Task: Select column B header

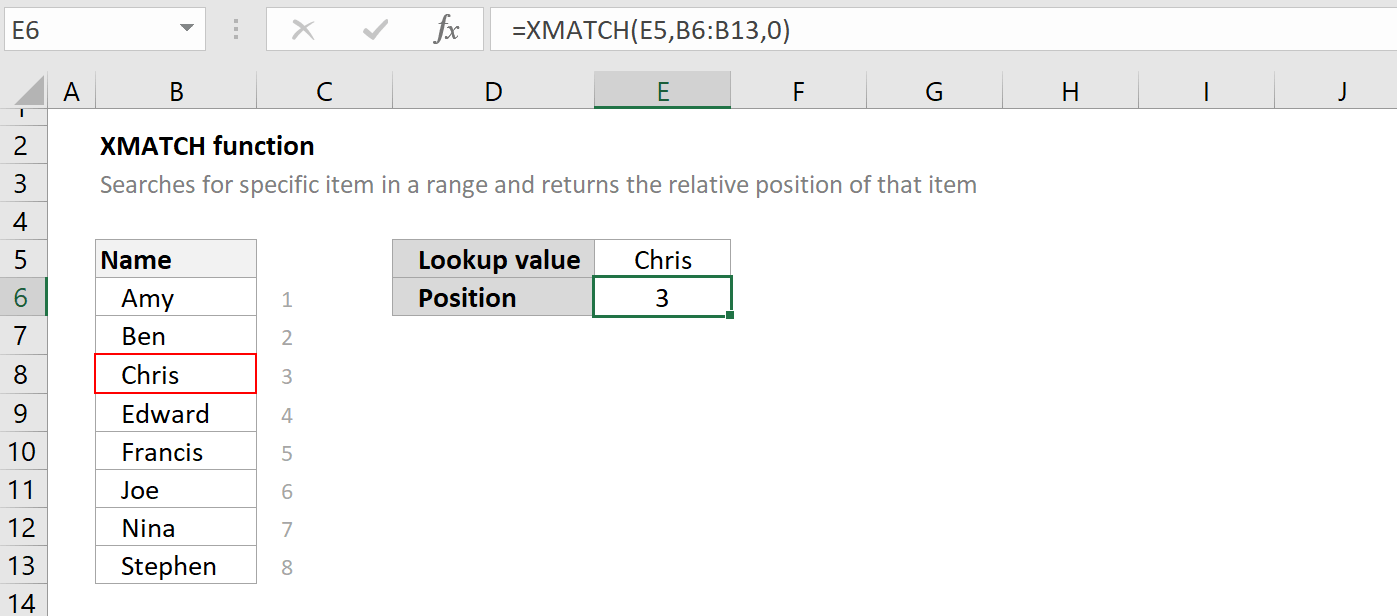Action: tap(176, 90)
